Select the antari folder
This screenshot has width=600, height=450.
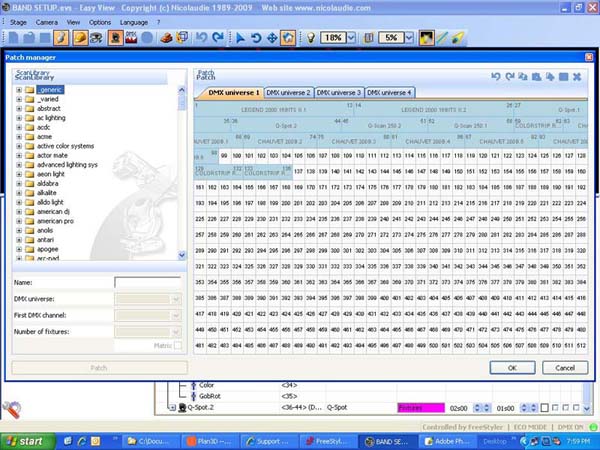tap(45, 240)
